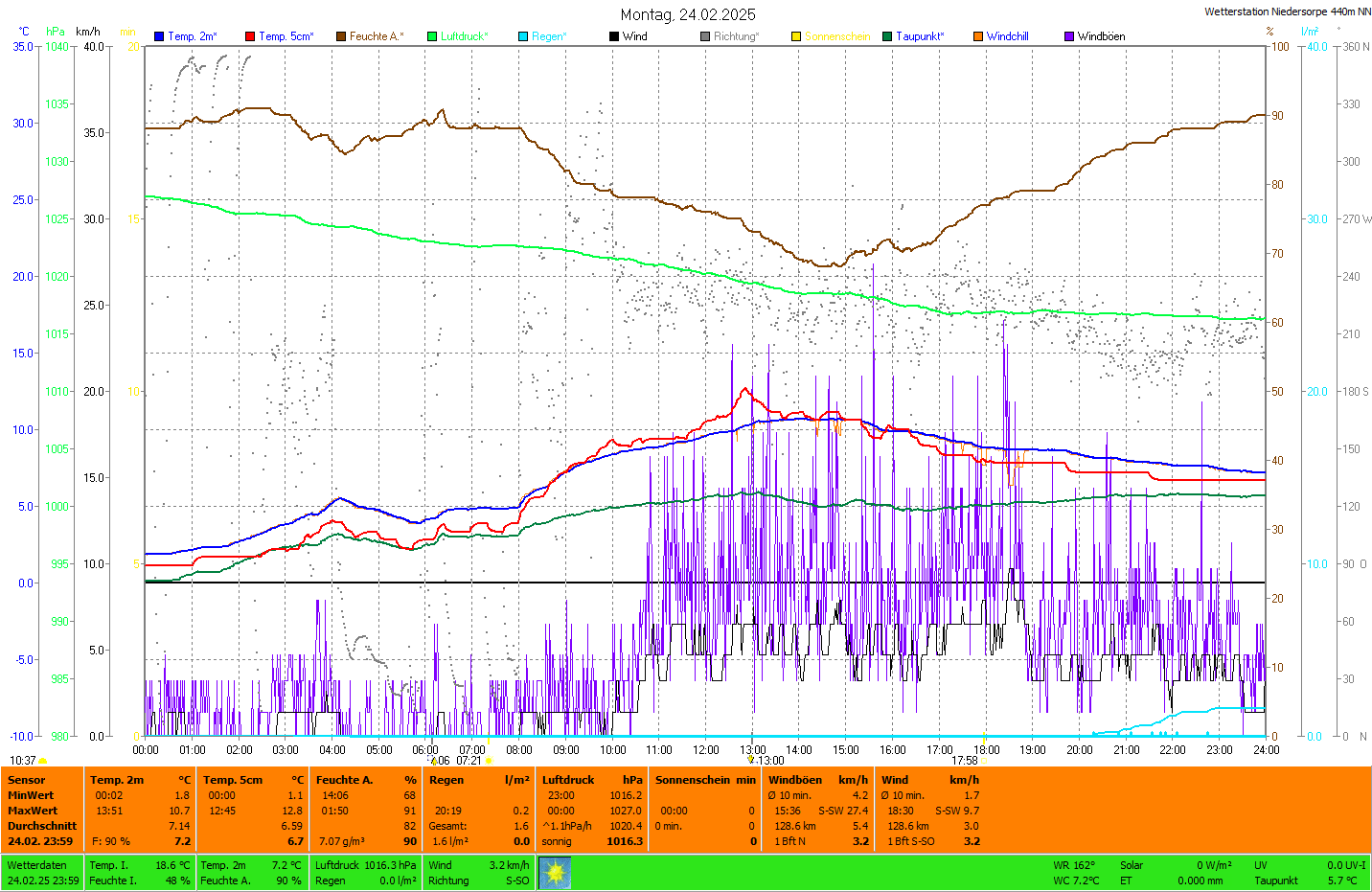Viewport: 1372px width, 892px height.
Task: Click the brown Feuchte A. legend square
Action: pyautogui.click(x=341, y=36)
